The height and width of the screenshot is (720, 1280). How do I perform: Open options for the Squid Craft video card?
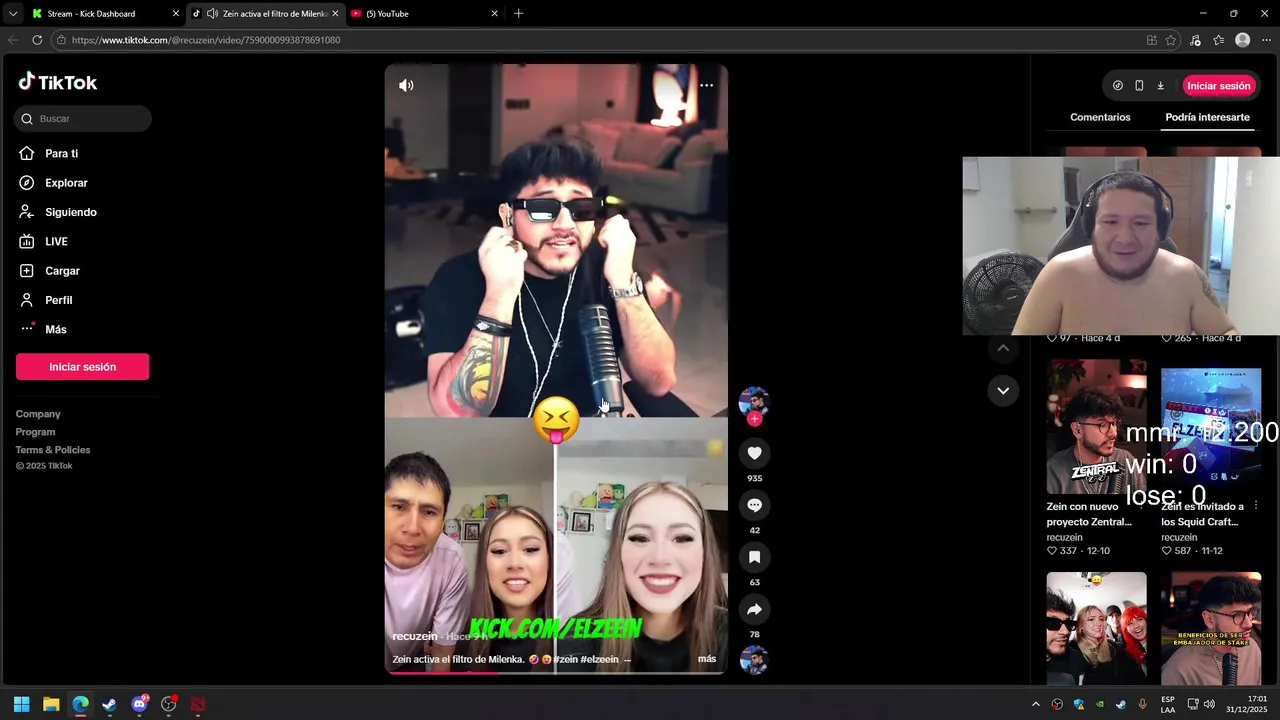click(1256, 506)
